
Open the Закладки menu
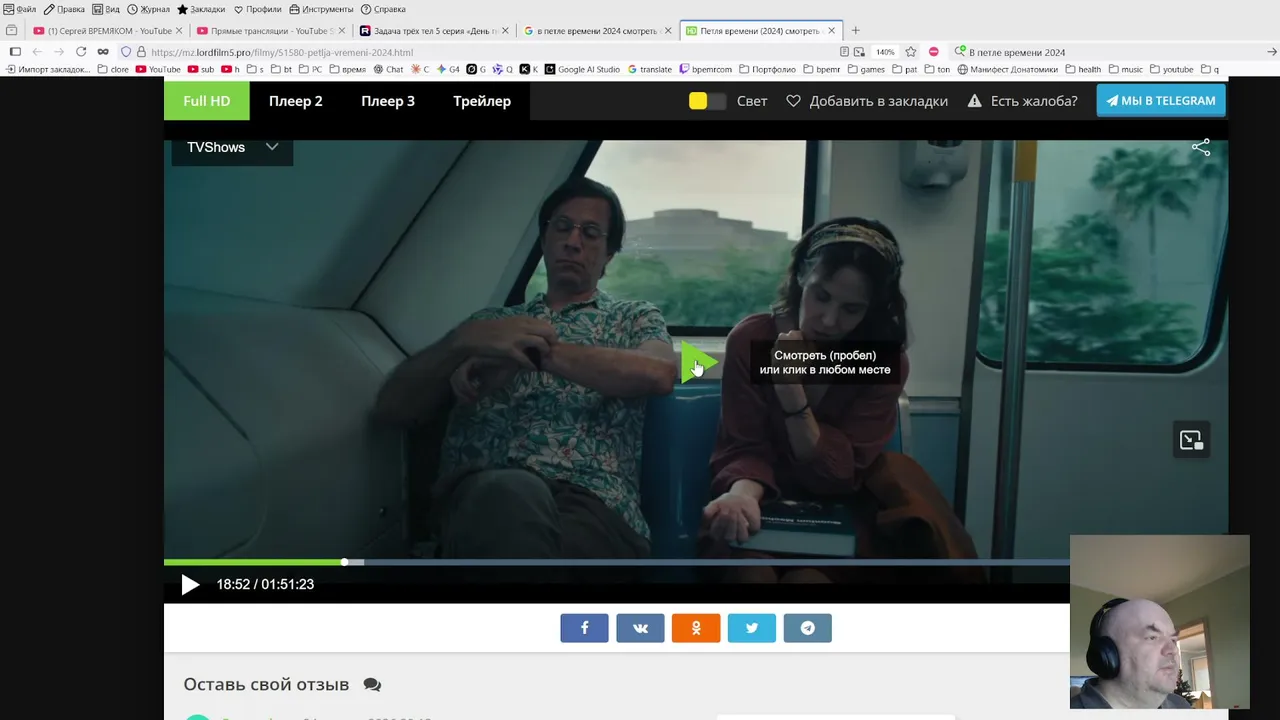tap(201, 9)
